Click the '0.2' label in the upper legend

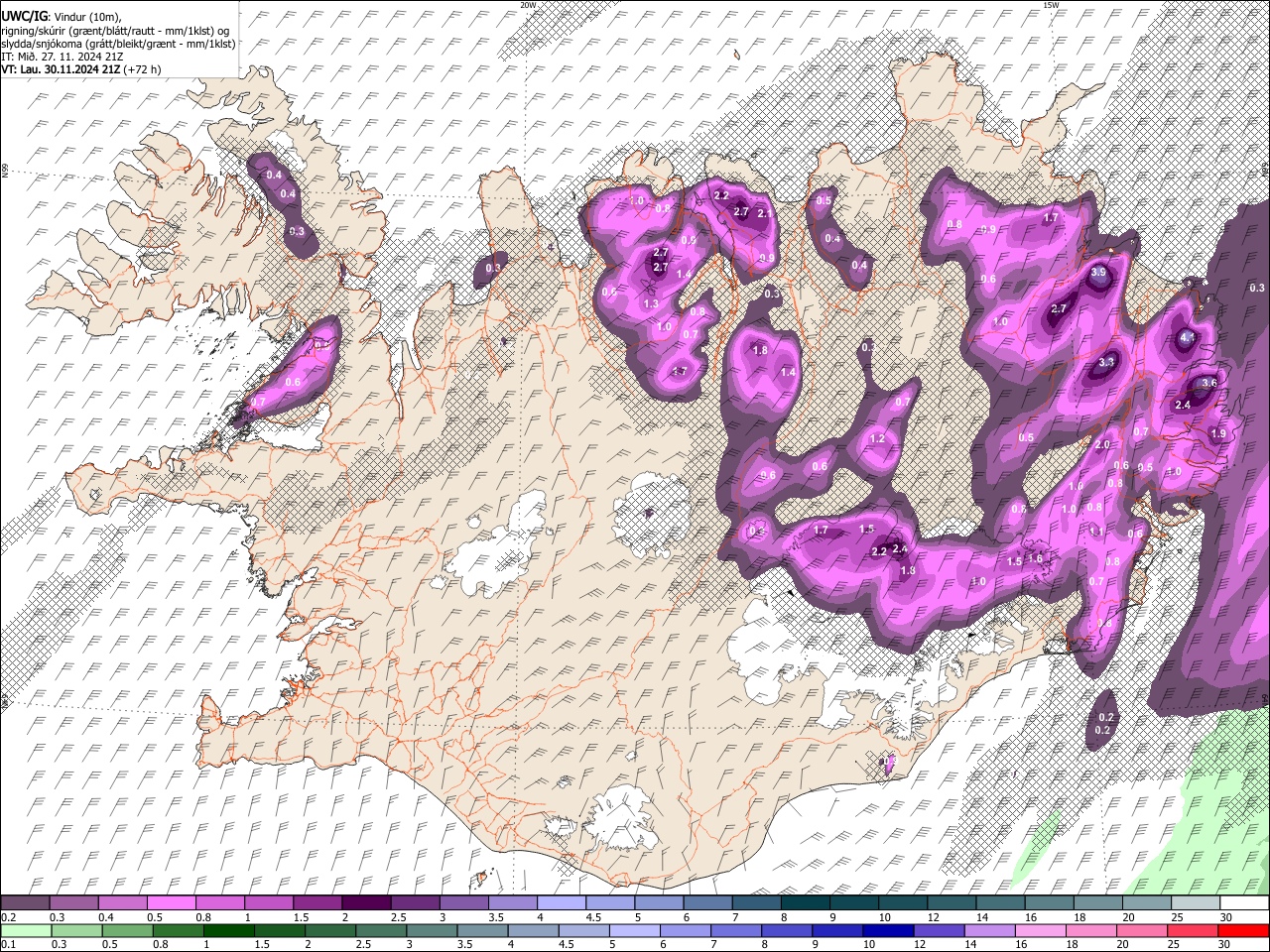8,917
